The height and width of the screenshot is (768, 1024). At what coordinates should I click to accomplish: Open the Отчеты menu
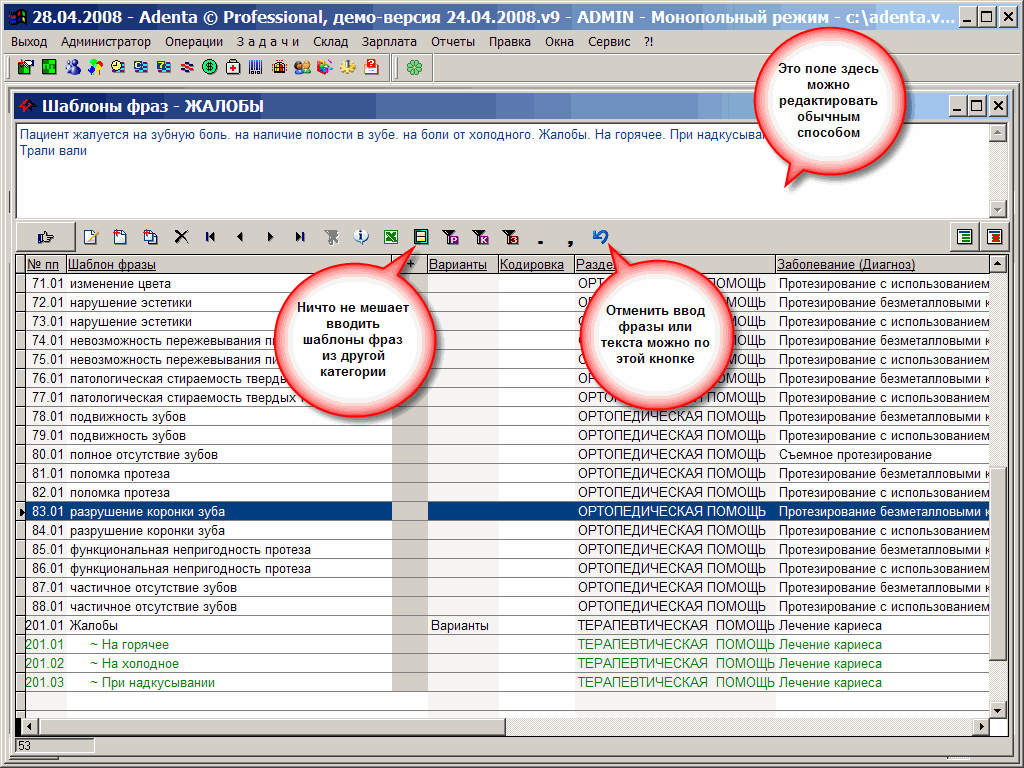click(453, 42)
